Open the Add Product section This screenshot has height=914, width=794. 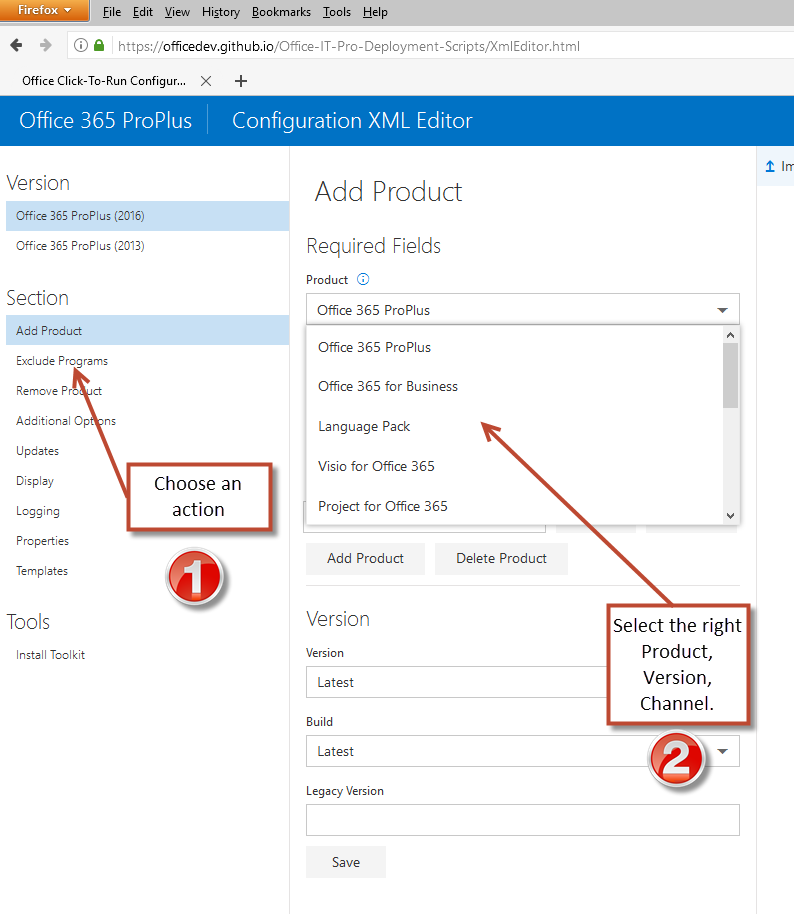[147, 331]
